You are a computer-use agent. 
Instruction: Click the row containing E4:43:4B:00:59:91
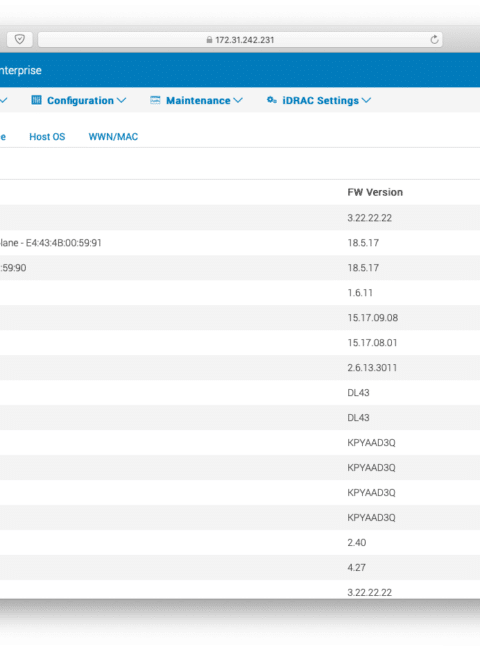pyautogui.click(x=240, y=243)
